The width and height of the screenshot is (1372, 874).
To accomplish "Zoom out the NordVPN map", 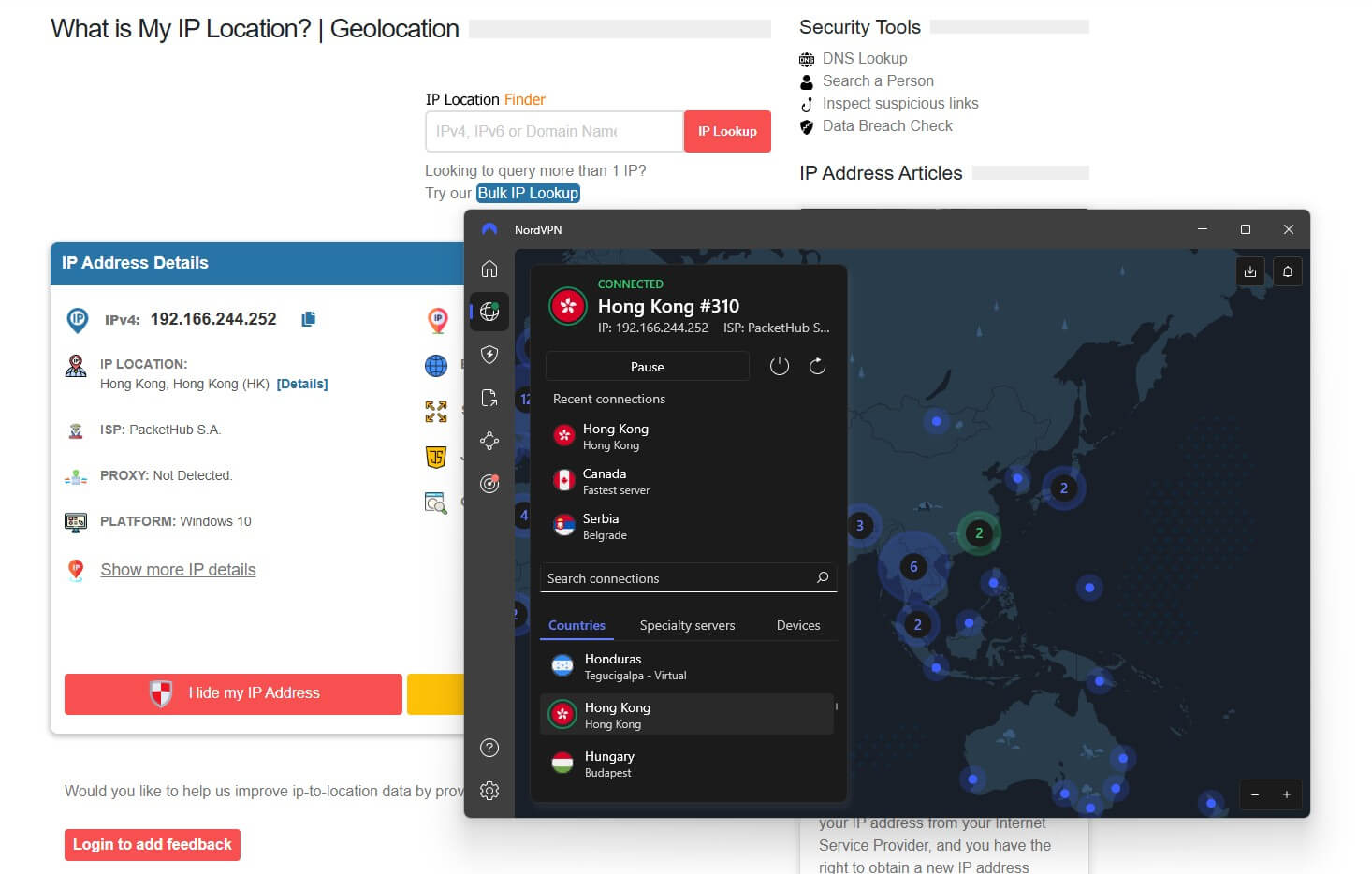I will coord(1255,794).
